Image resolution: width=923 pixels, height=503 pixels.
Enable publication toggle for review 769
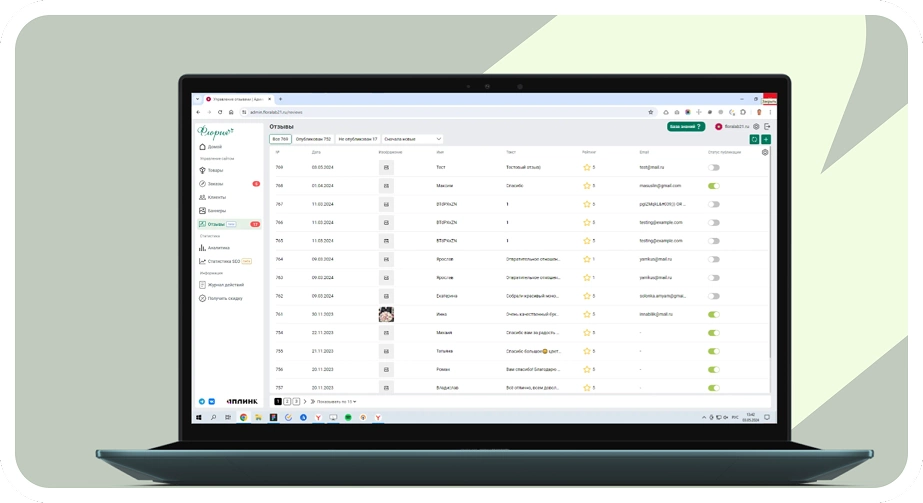(x=713, y=167)
